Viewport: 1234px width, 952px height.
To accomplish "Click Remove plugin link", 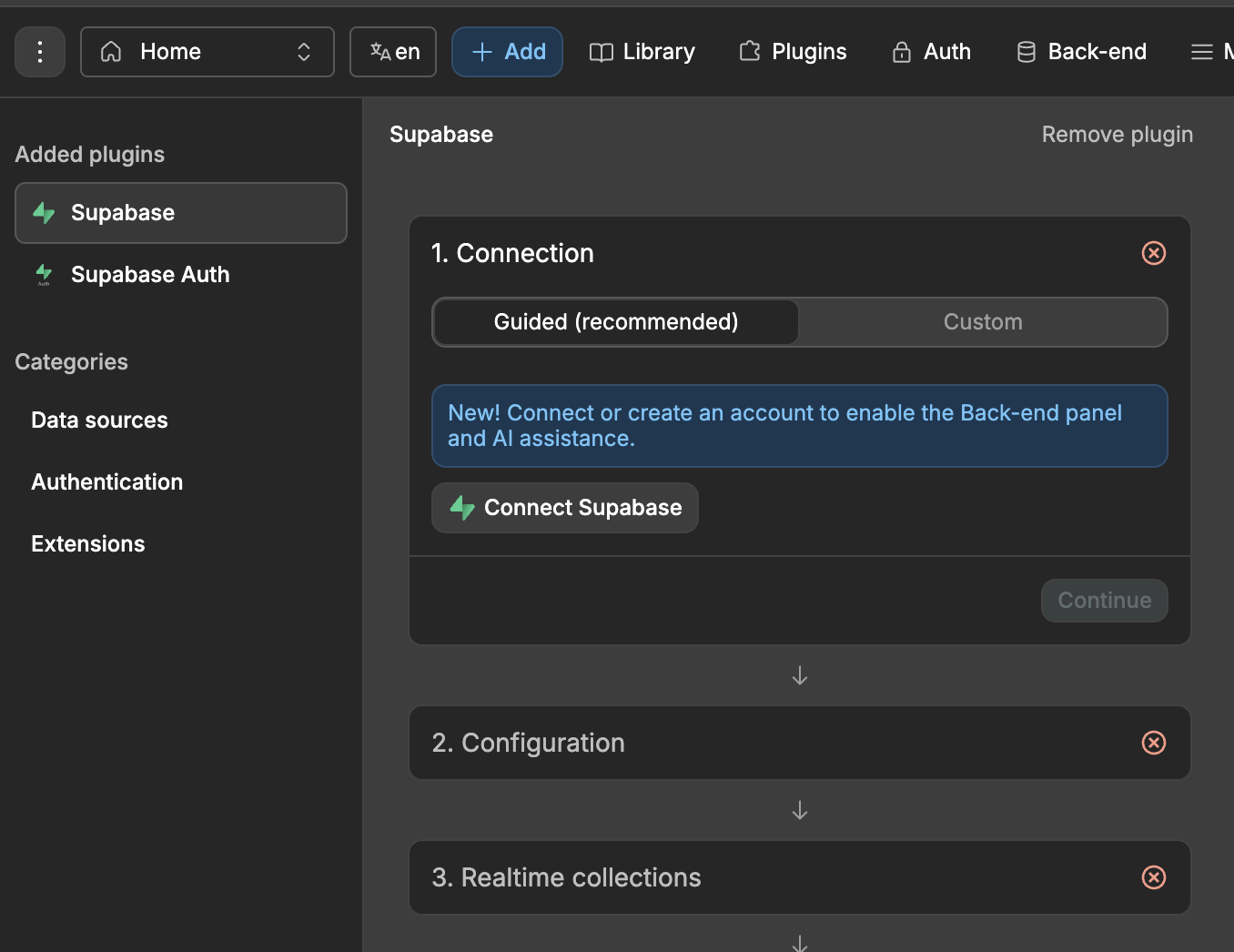I will (1118, 135).
